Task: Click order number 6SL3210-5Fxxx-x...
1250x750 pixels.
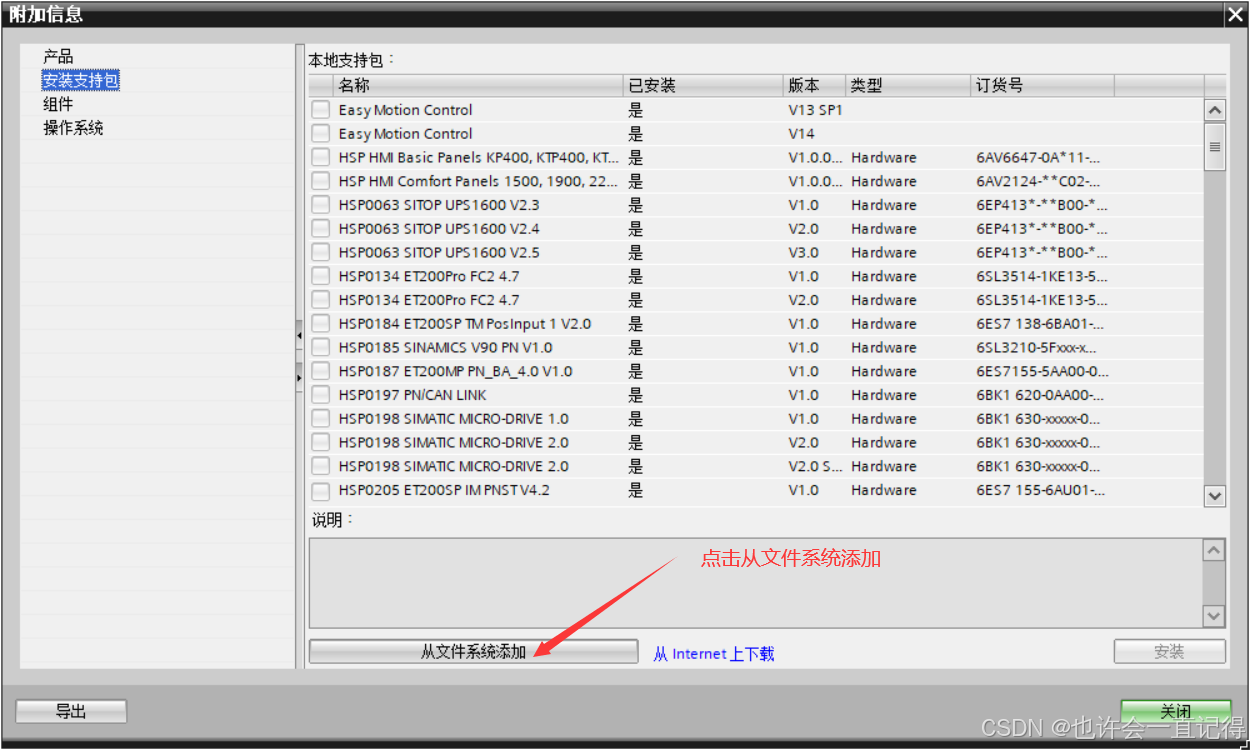Action: pos(1036,348)
